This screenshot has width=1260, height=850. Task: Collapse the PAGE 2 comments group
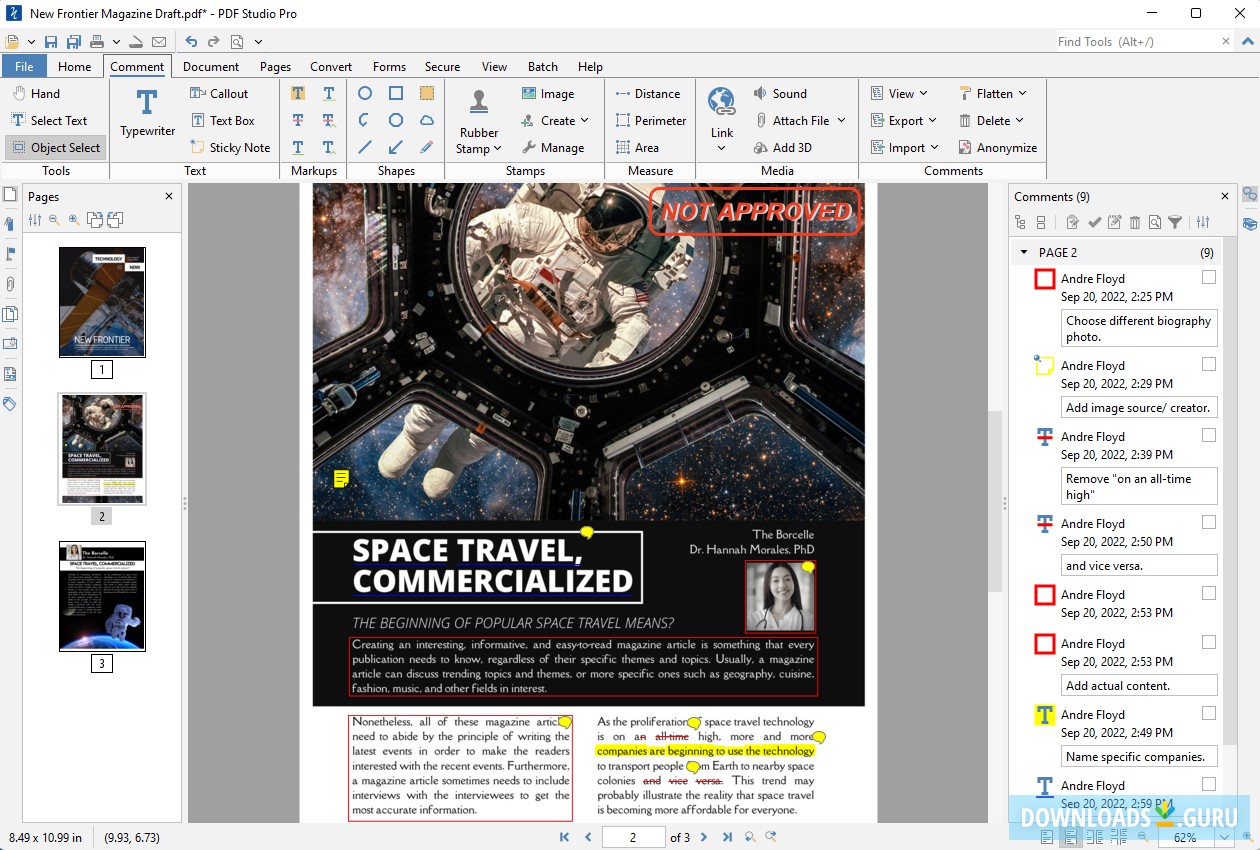point(1022,252)
